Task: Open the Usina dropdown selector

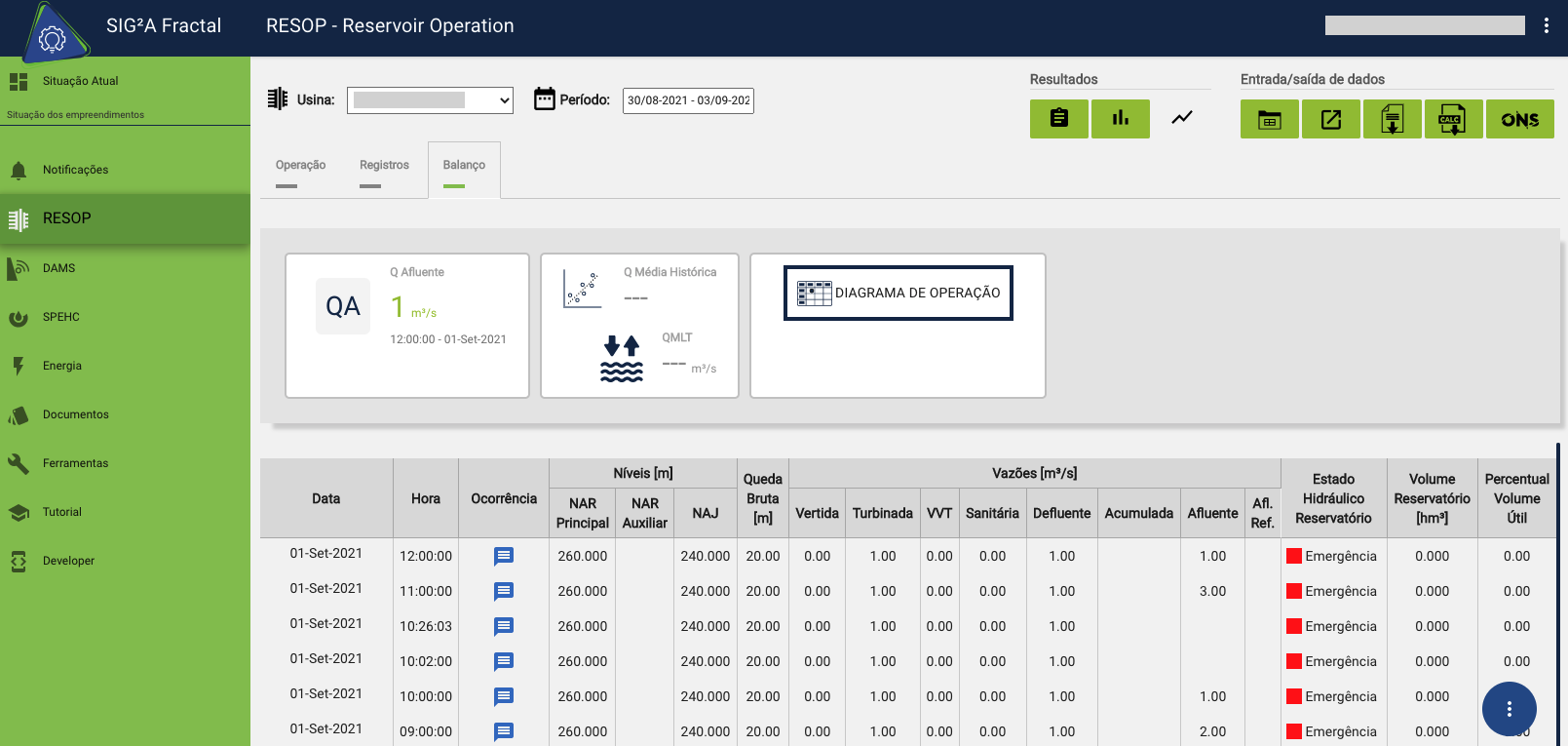Action: pyautogui.click(x=430, y=100)
